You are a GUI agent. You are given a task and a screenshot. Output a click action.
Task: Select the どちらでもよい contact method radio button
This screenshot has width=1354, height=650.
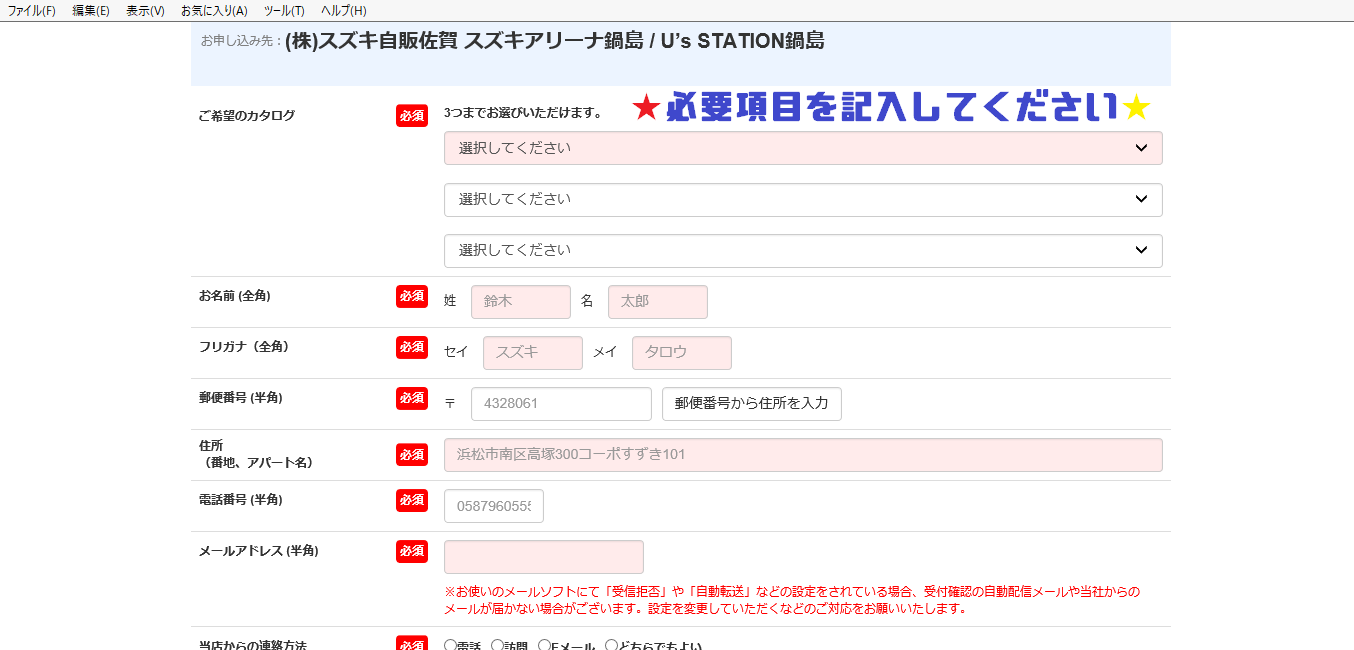click(x=611, y=646)
